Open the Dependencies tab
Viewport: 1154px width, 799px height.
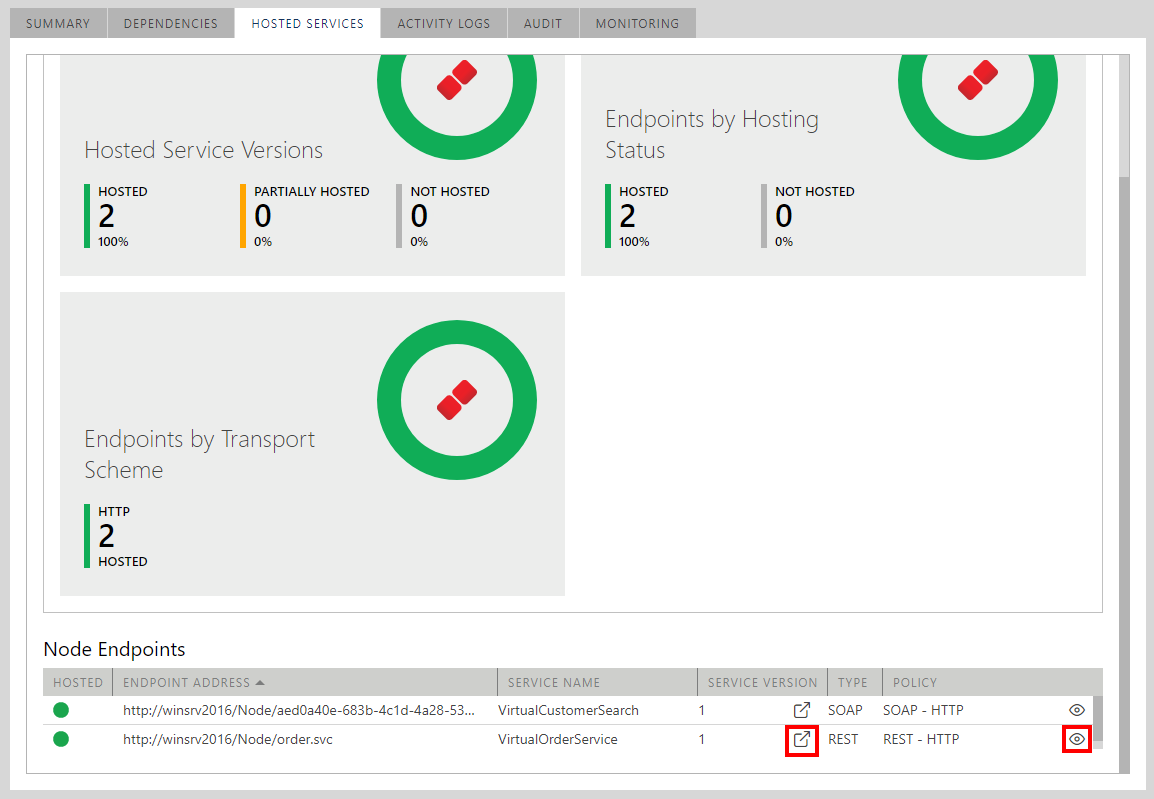pyautogui.click(x=171, y=23)
